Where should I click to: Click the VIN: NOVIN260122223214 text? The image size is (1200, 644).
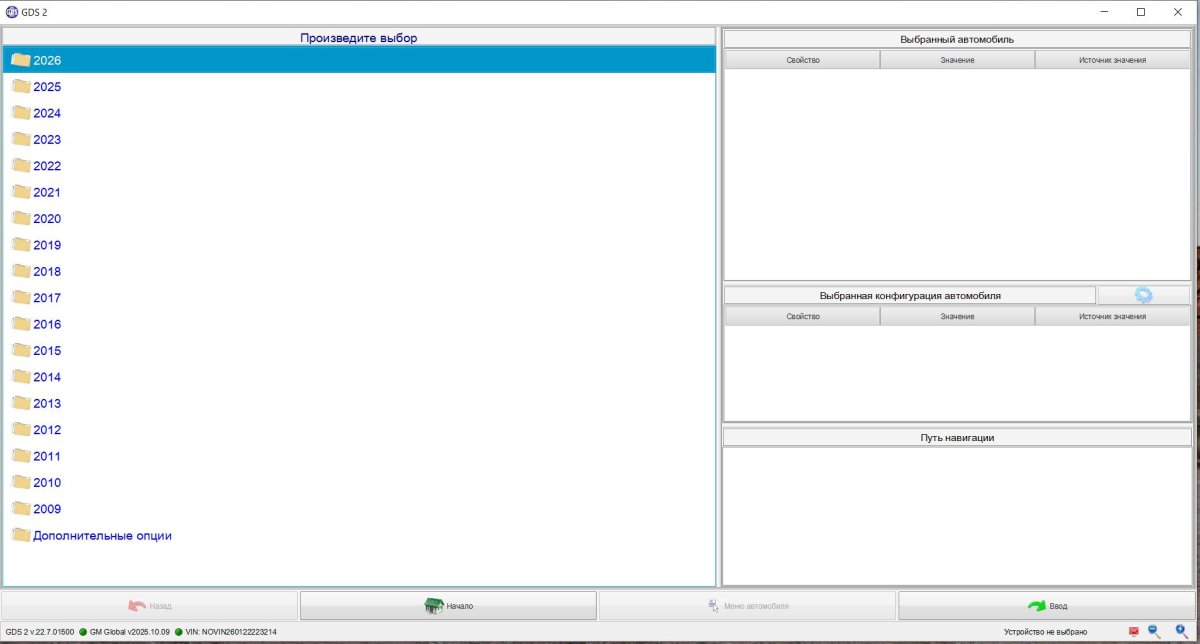coord(231,632)
